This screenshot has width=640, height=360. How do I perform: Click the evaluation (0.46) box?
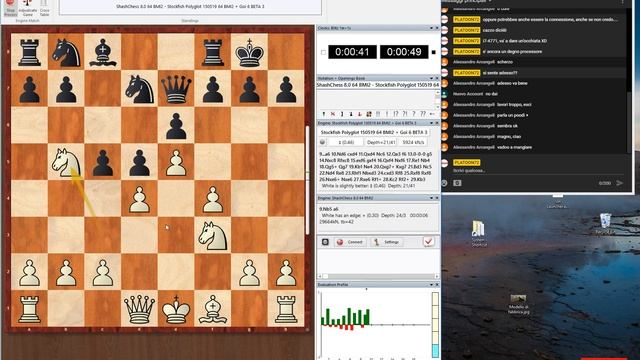(x=346, y=142)
